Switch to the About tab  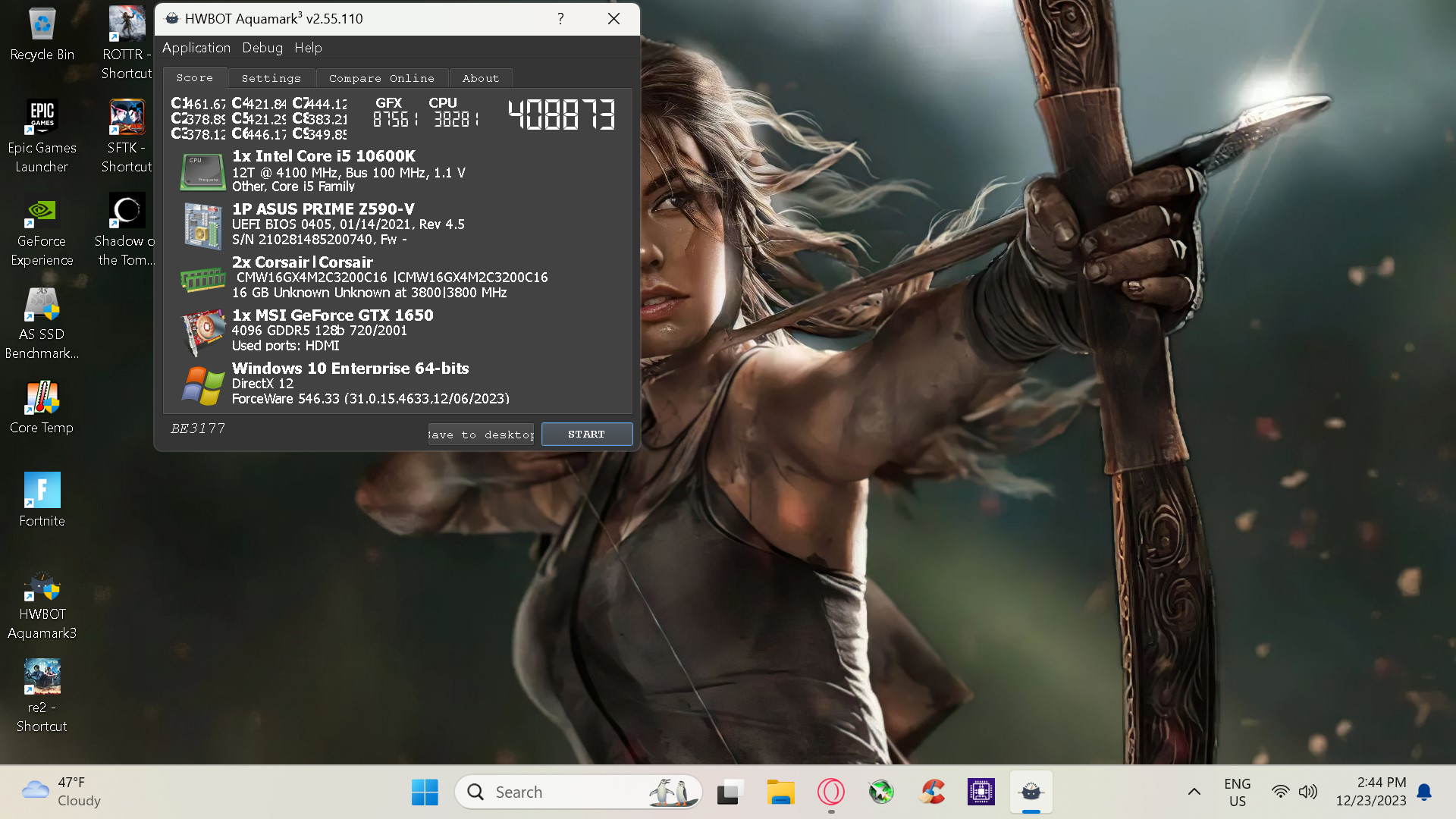pyautogui.click(x=481, y=78)
